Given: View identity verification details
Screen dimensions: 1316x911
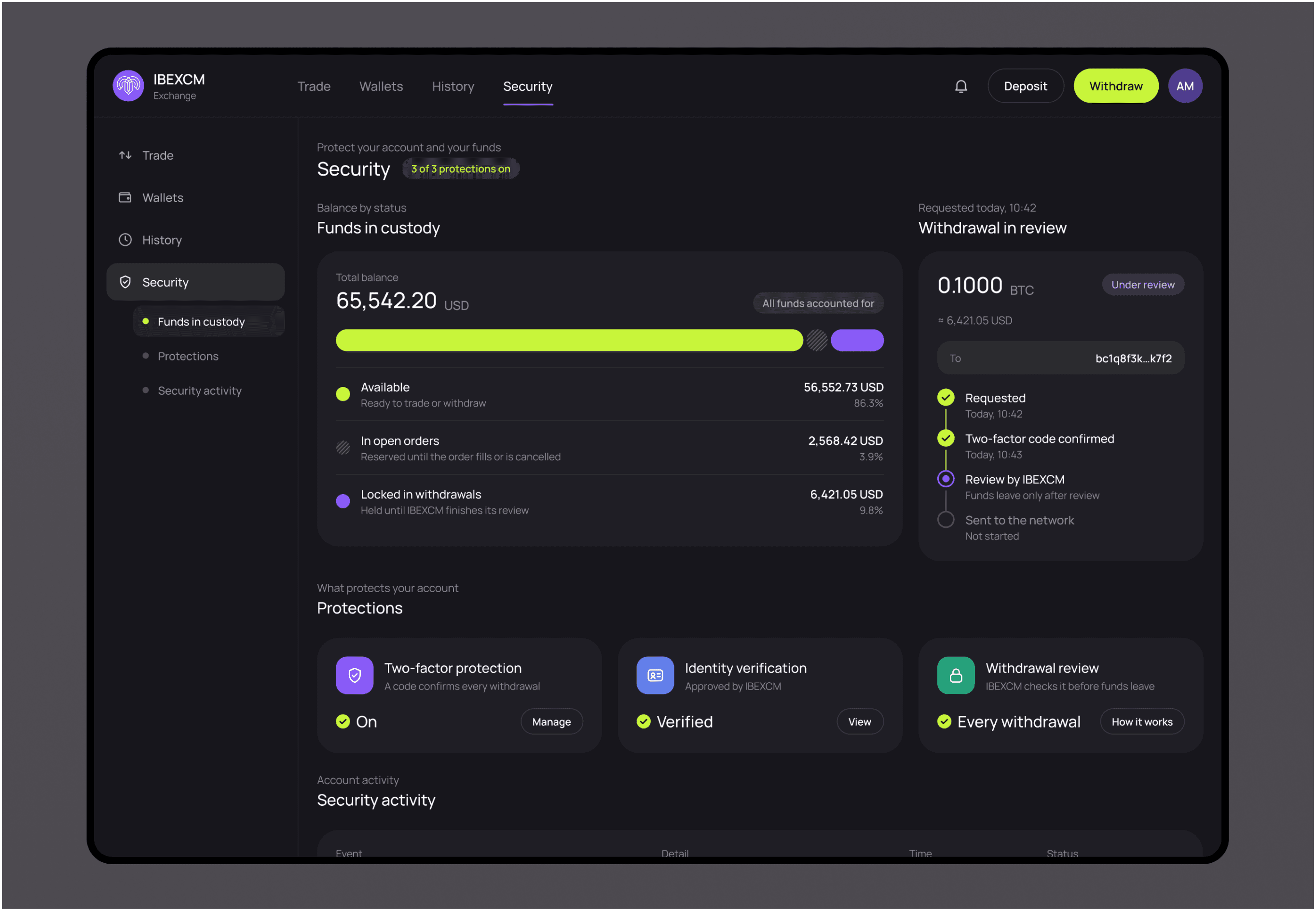Looking at the screenshot, I should tap(860, 722).
